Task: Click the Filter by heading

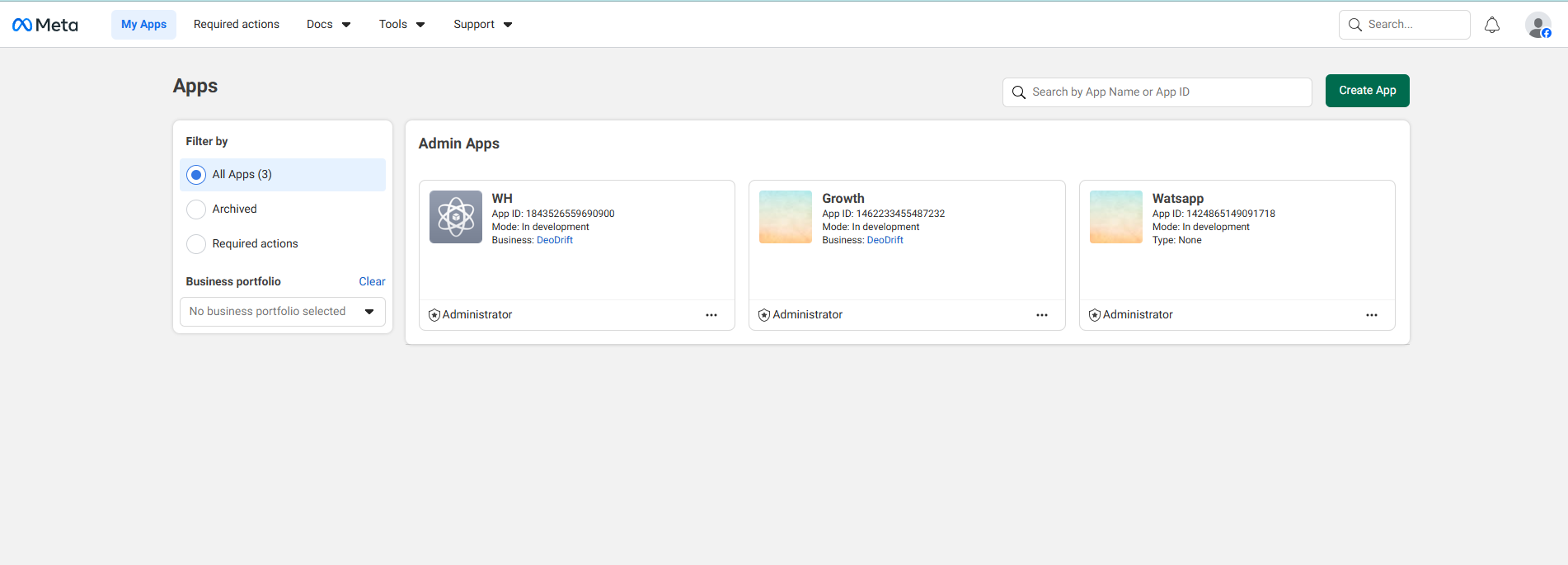Action: coord(207,141)
